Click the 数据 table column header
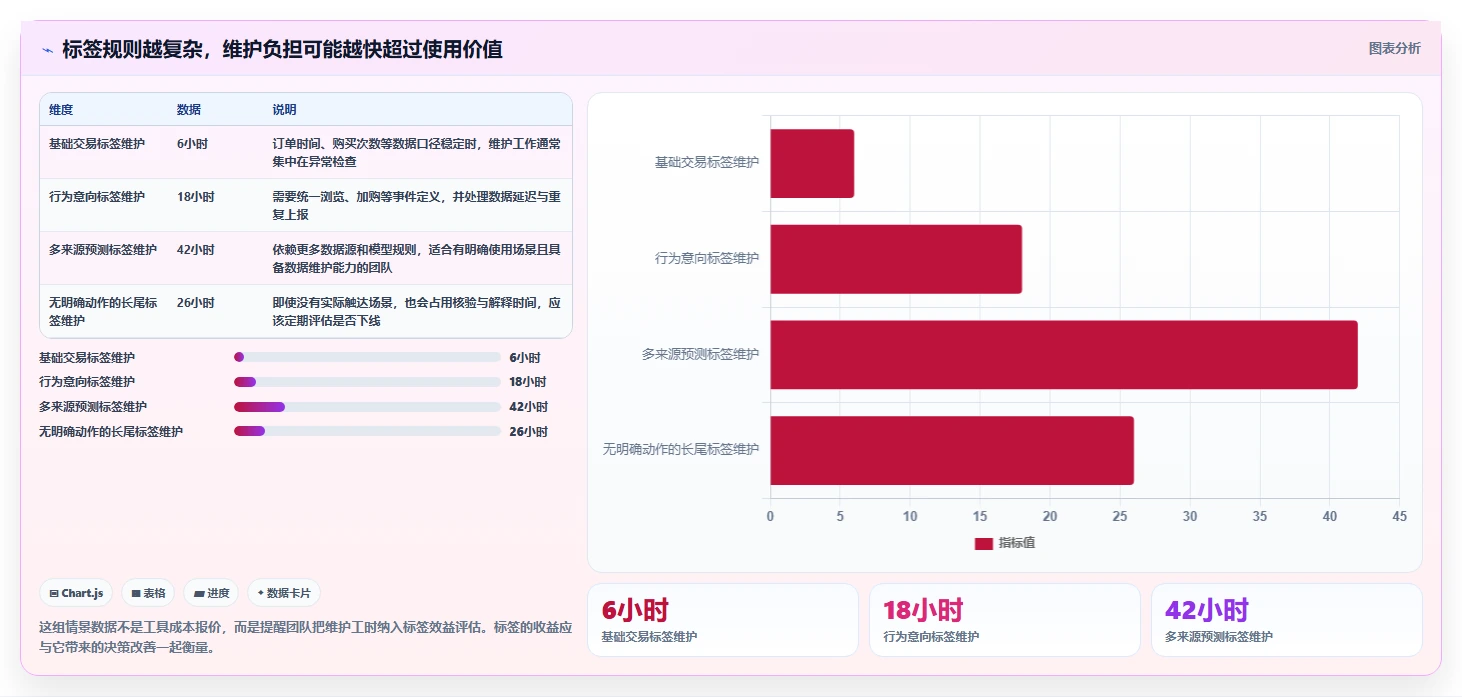This screenshot has width=1462, height=697. pyautogui.click(x=189, y=110)
